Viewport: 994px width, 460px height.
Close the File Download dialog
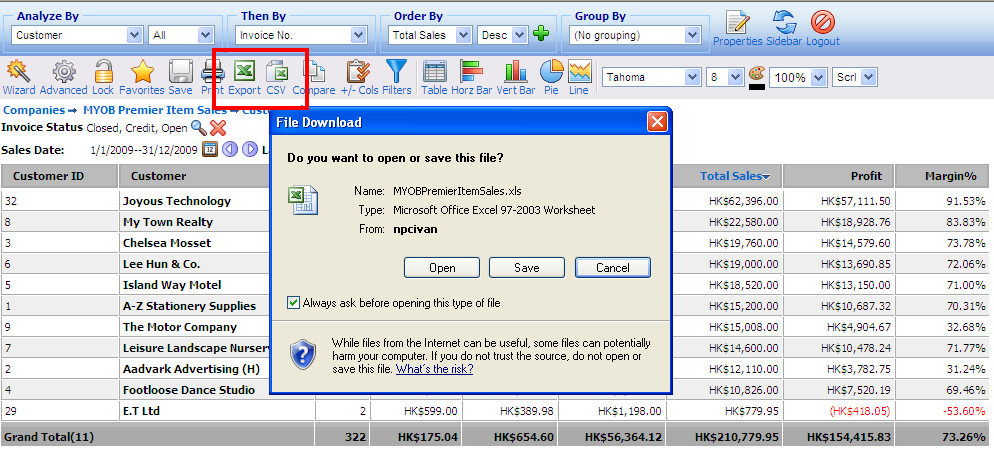pyautogui.click(x=657, y=122)
